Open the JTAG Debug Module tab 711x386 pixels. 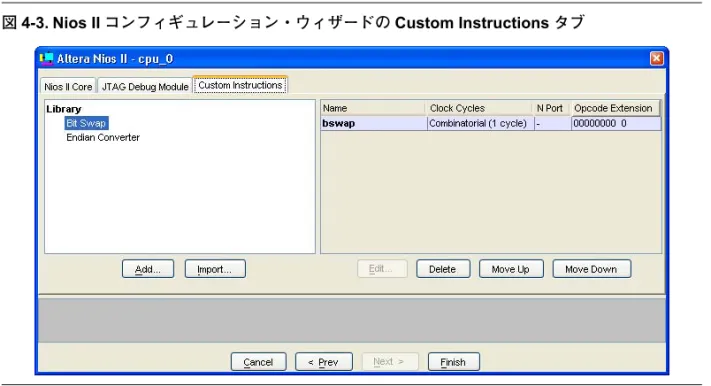[145, 87]
